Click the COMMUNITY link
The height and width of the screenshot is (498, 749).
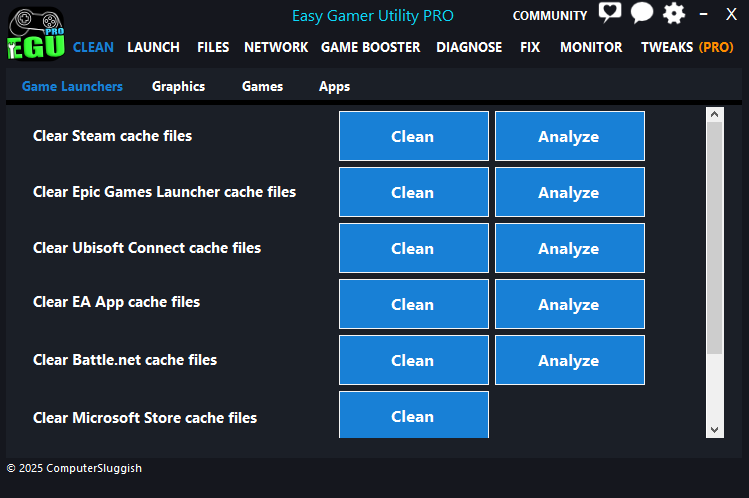tap(549, 15)
